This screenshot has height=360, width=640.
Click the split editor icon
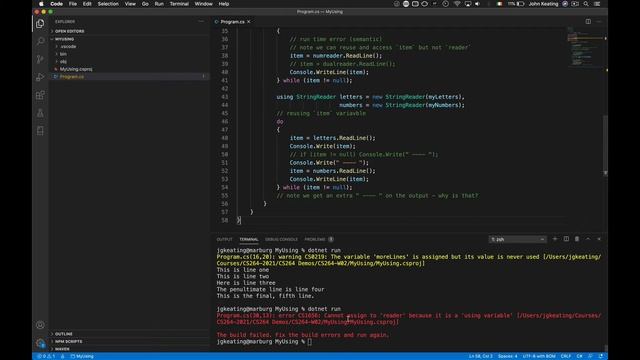588,21
